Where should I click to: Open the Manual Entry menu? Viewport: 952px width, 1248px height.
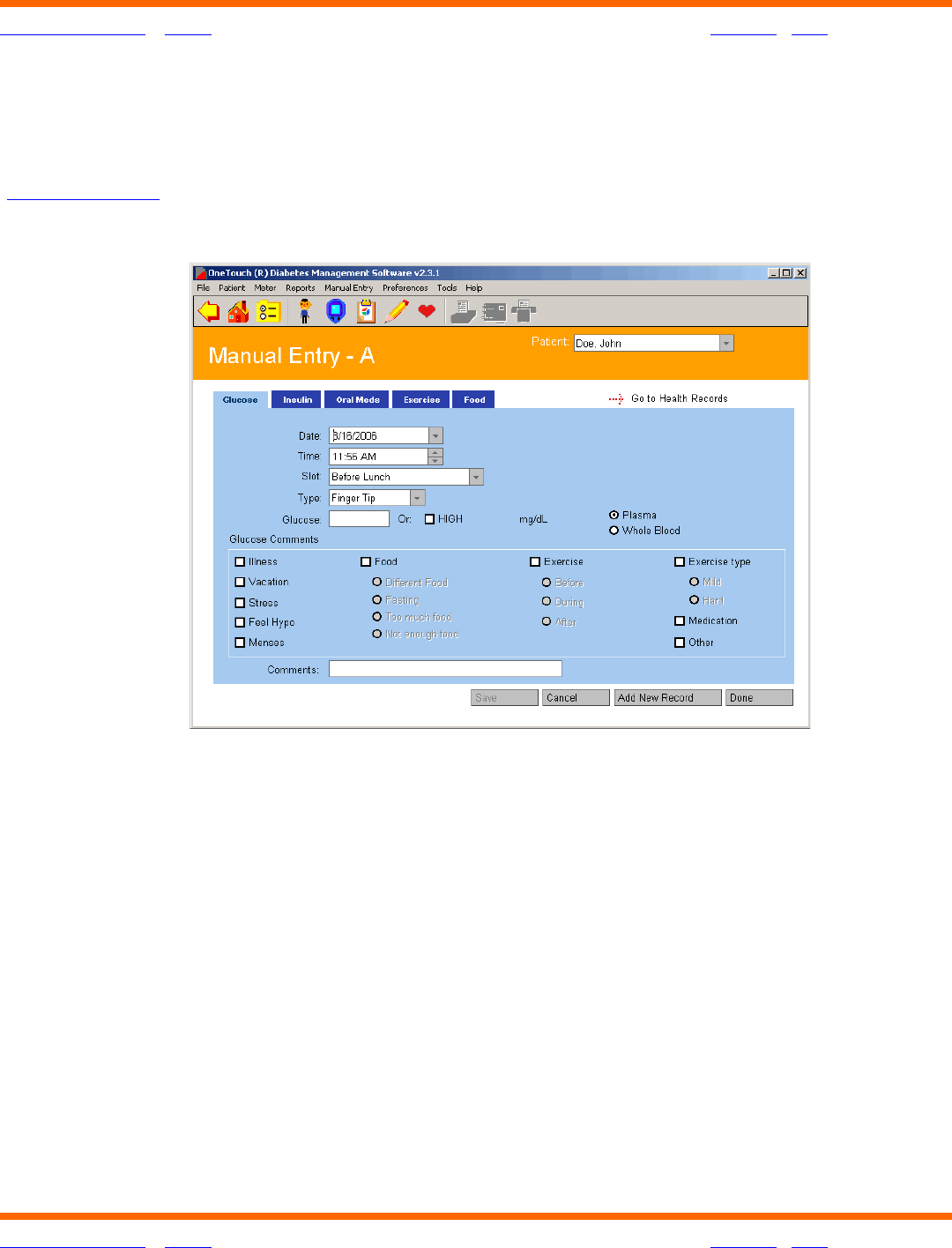tap(349, 288)
